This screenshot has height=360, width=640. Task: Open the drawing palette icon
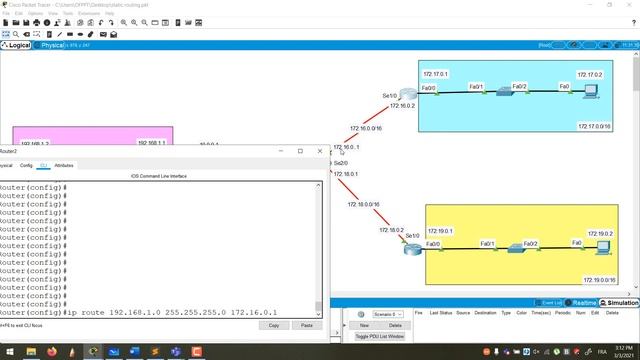click(155, 23)
